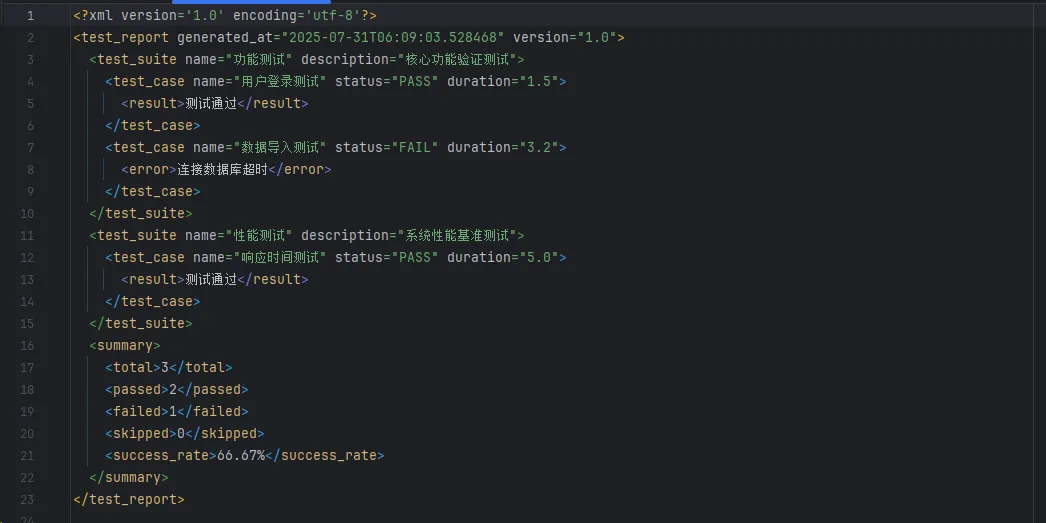Click the opening skipped tag
1046x523 pixels.
[137, 434]
